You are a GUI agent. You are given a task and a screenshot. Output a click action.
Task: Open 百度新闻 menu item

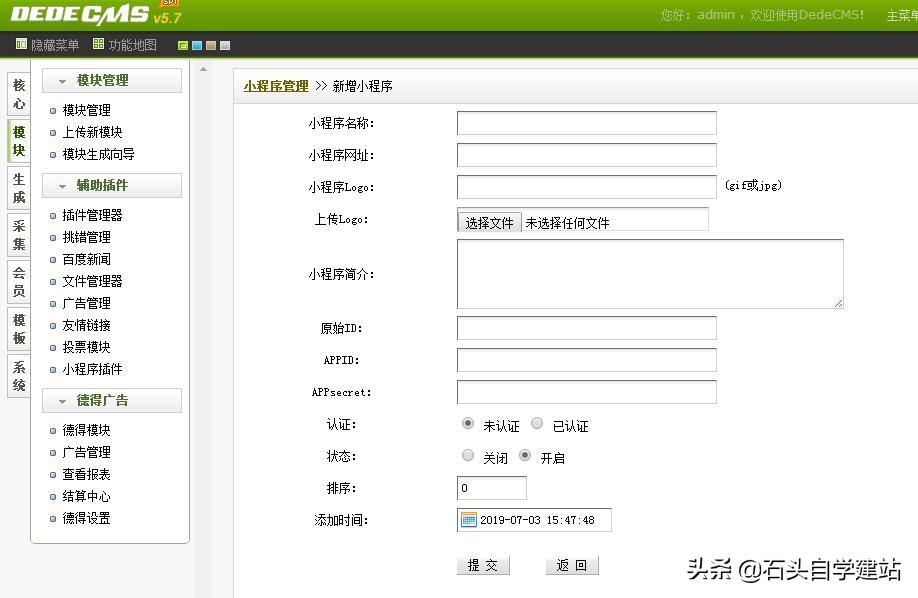click(86, 259)
